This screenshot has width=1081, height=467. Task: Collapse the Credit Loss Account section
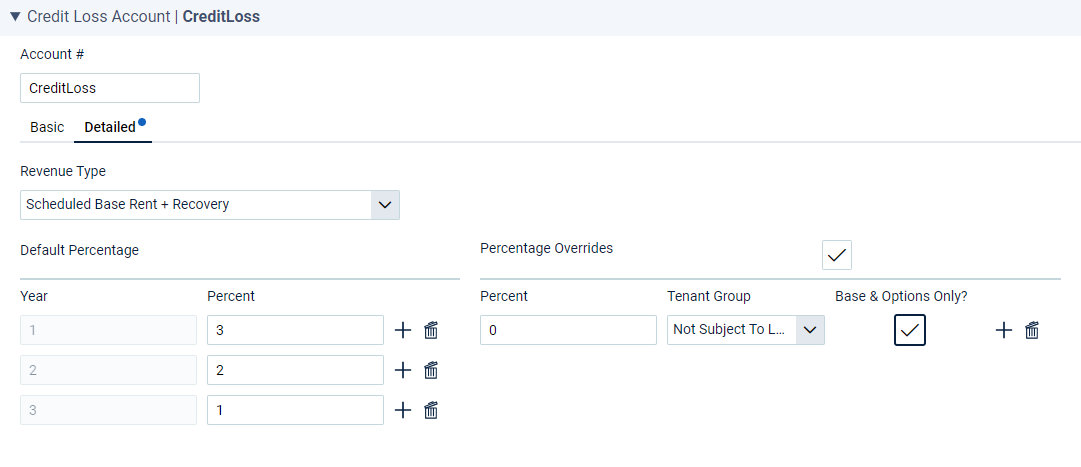pos(15,17)
